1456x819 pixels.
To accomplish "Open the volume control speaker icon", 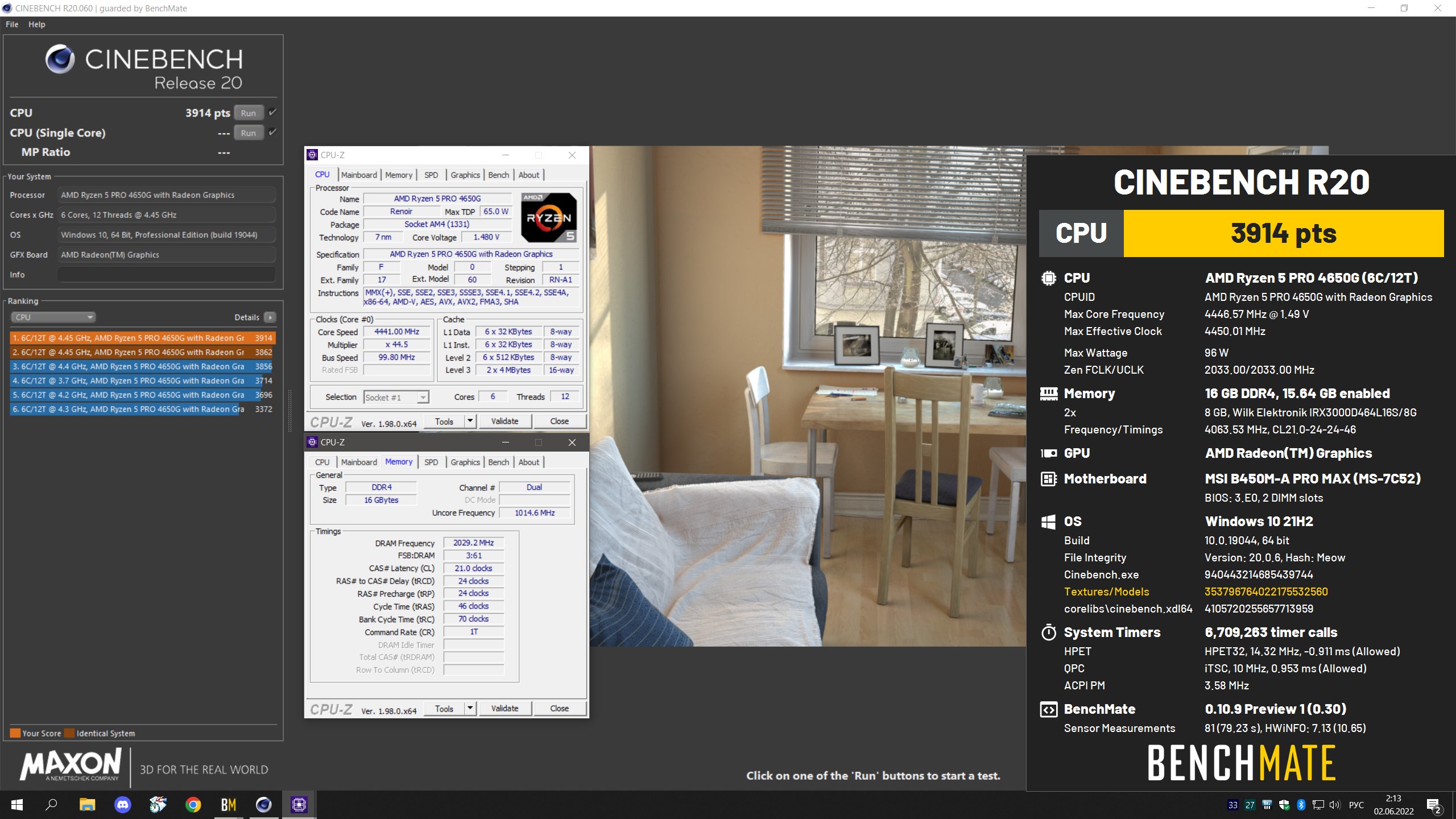I will coord(1335,805).
